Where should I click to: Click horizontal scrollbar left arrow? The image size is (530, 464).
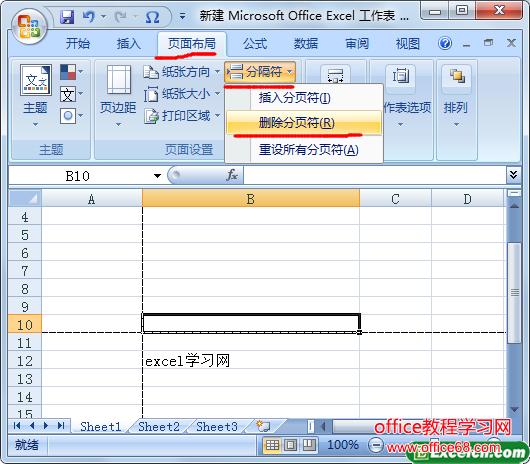click(323, 426)
